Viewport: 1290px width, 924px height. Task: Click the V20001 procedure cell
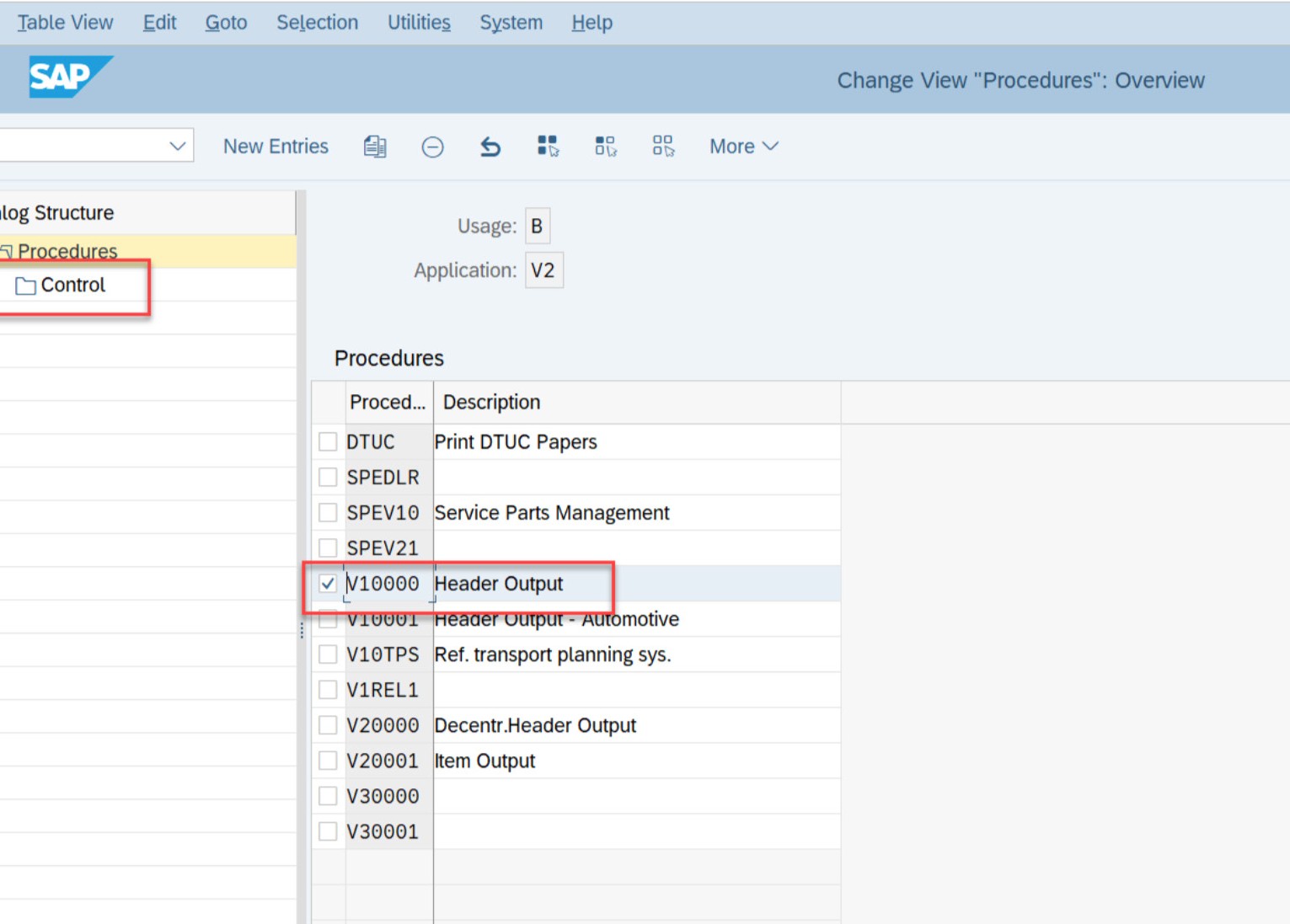point(388,760)
